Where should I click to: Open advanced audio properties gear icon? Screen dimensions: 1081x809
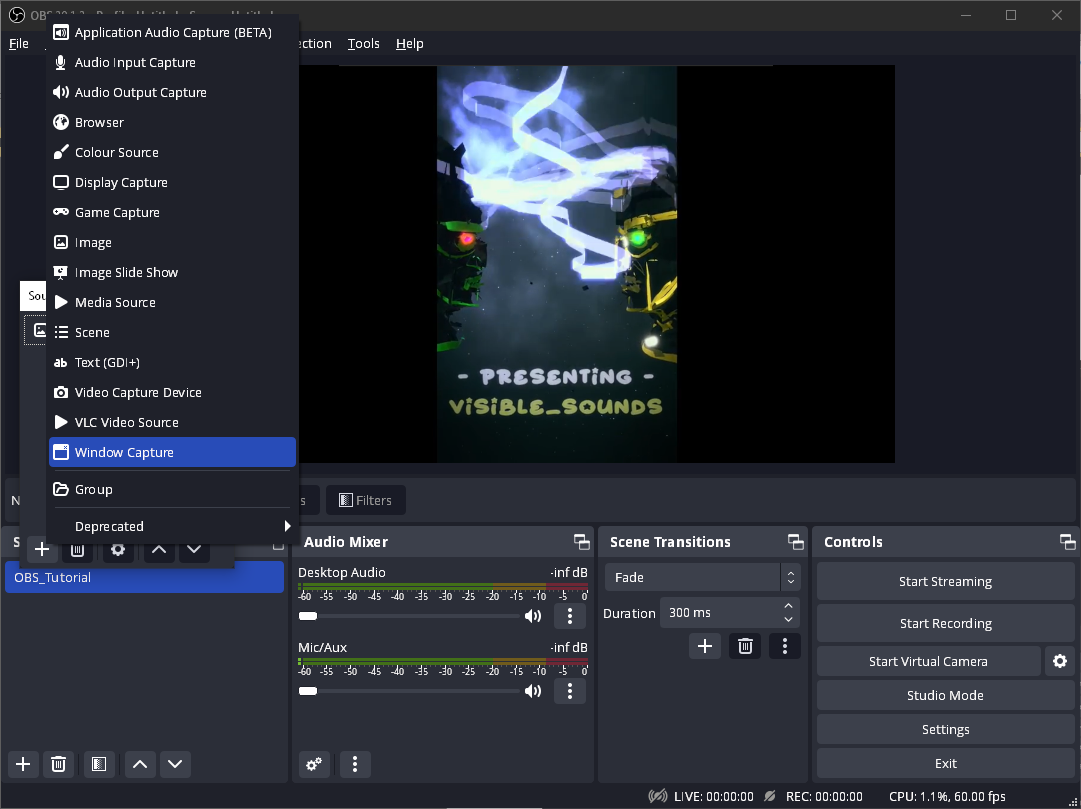point(314,765)
